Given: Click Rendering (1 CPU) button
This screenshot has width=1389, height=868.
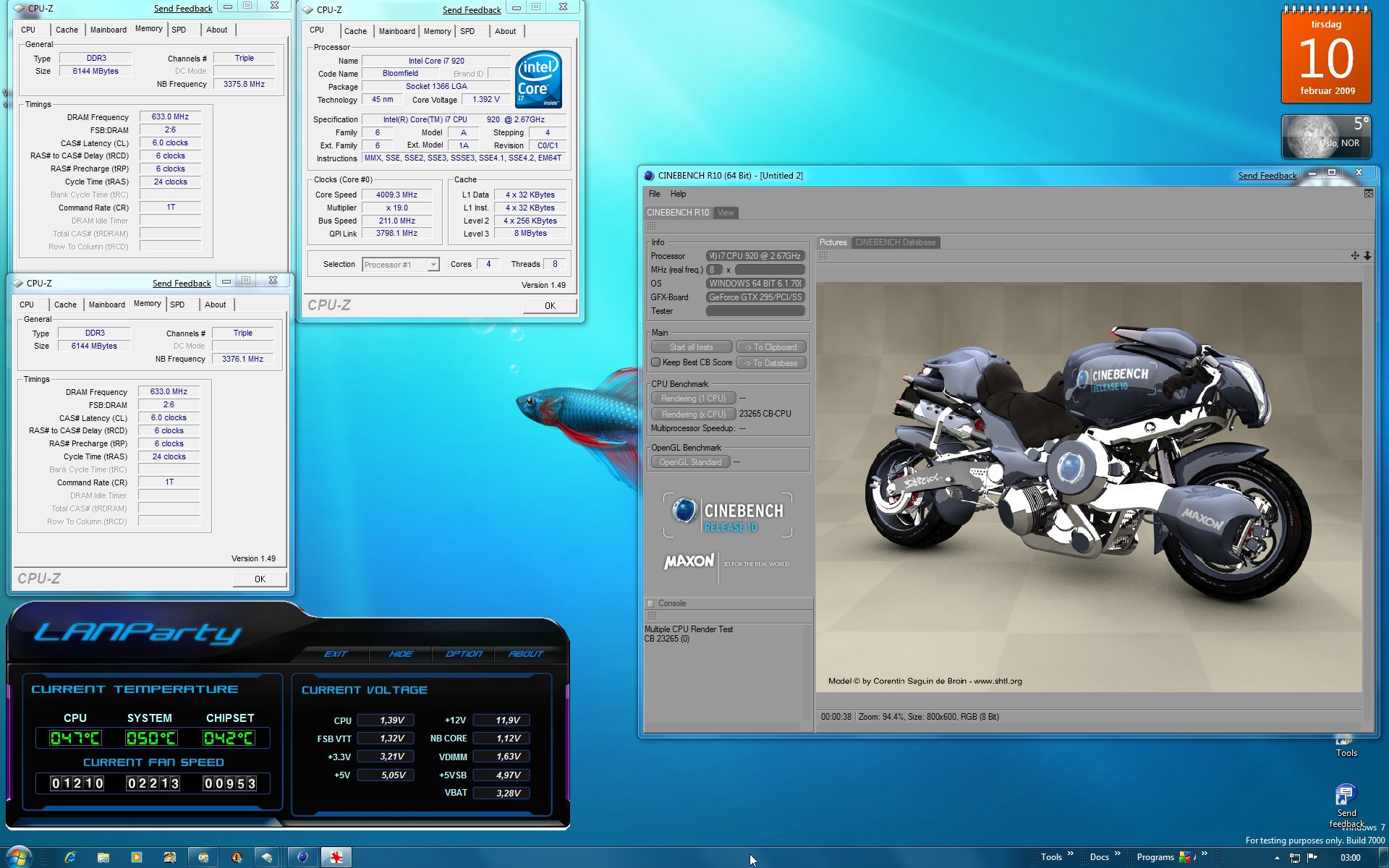Looking at the screenshot, I should point(693,399).
